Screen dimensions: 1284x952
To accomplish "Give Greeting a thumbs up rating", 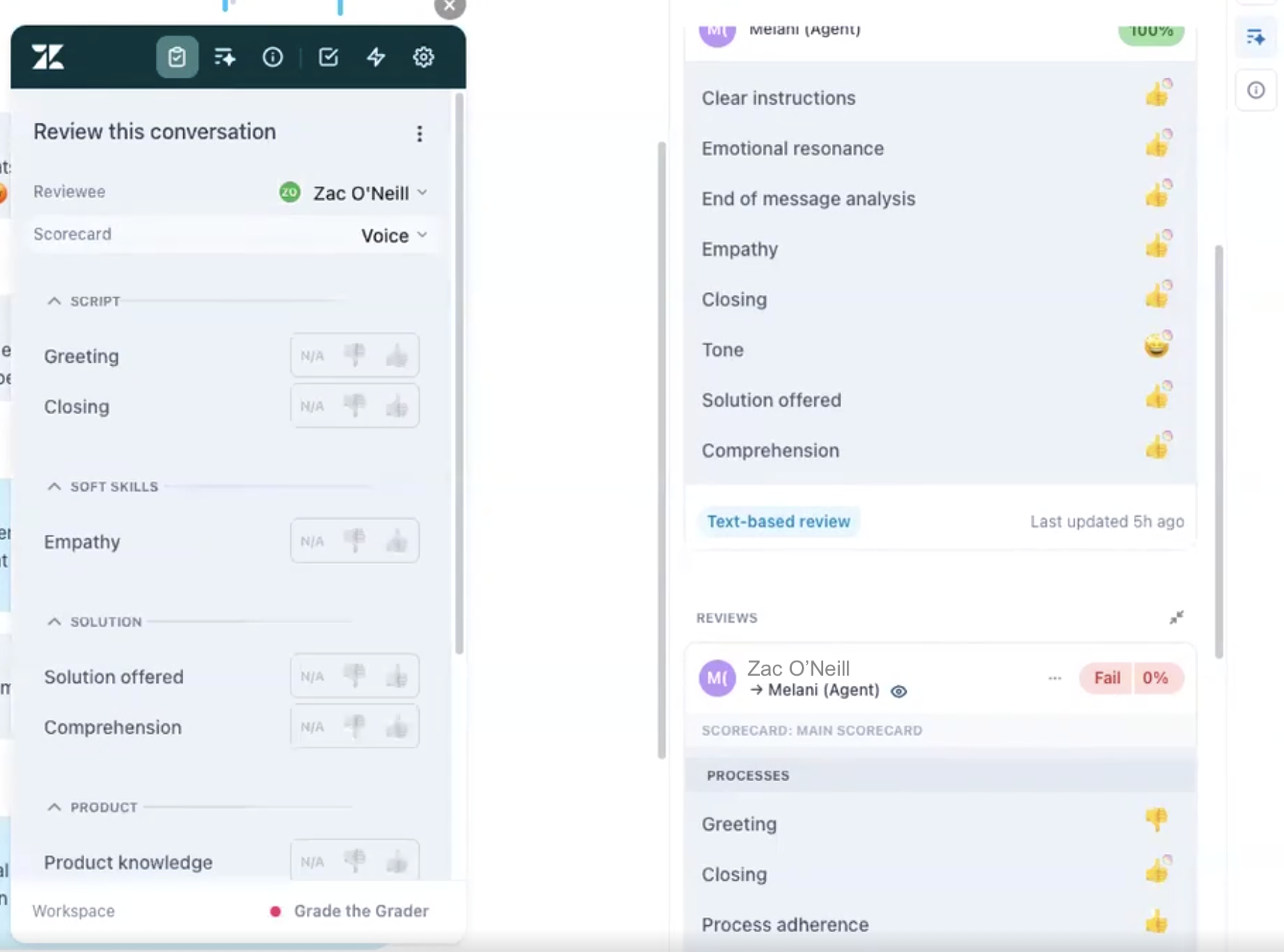I will click(397, 355).
